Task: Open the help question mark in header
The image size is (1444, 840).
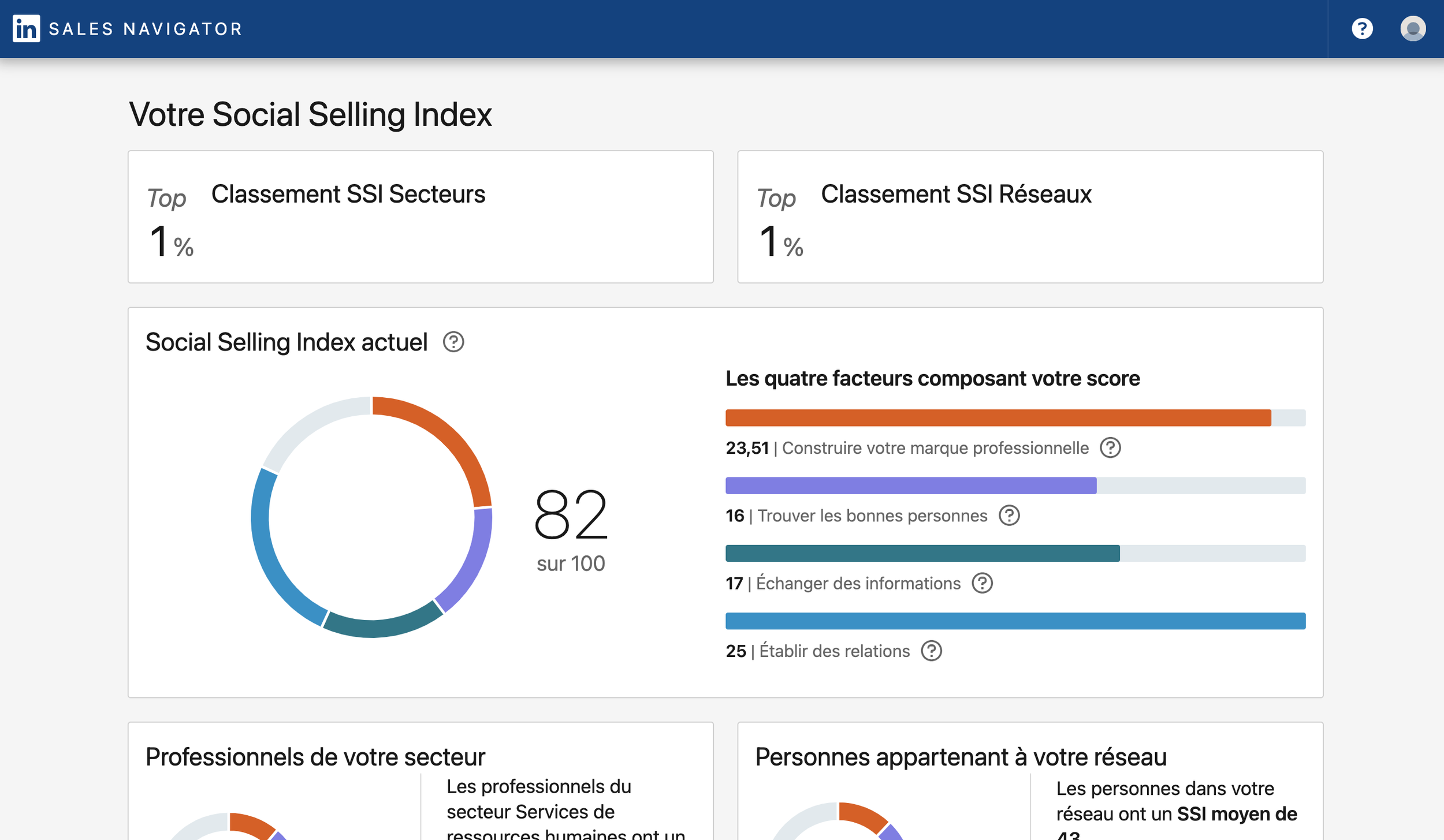Action: click(1361, 28)
